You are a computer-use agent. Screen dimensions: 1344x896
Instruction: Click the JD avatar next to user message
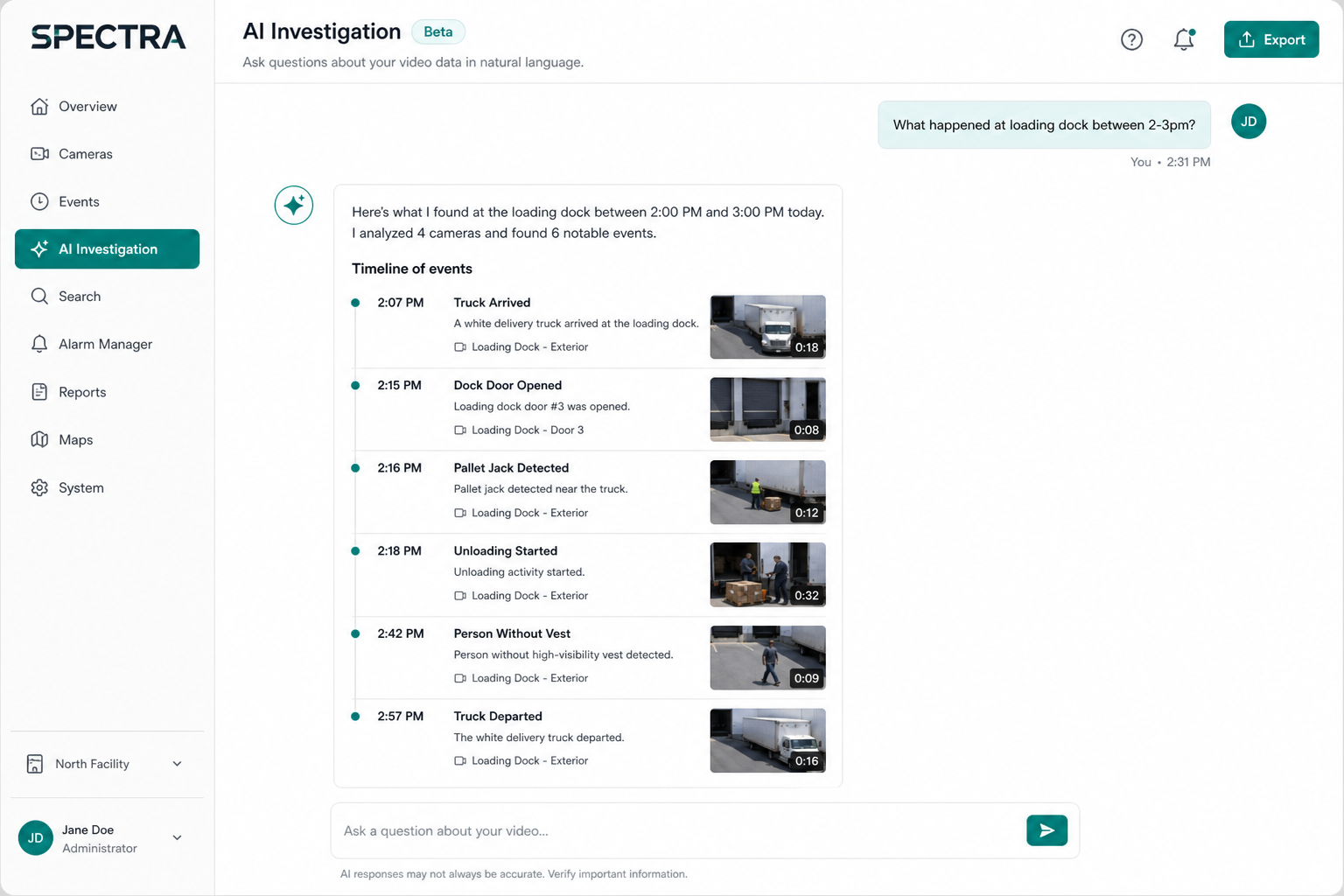pos(1249,122)
